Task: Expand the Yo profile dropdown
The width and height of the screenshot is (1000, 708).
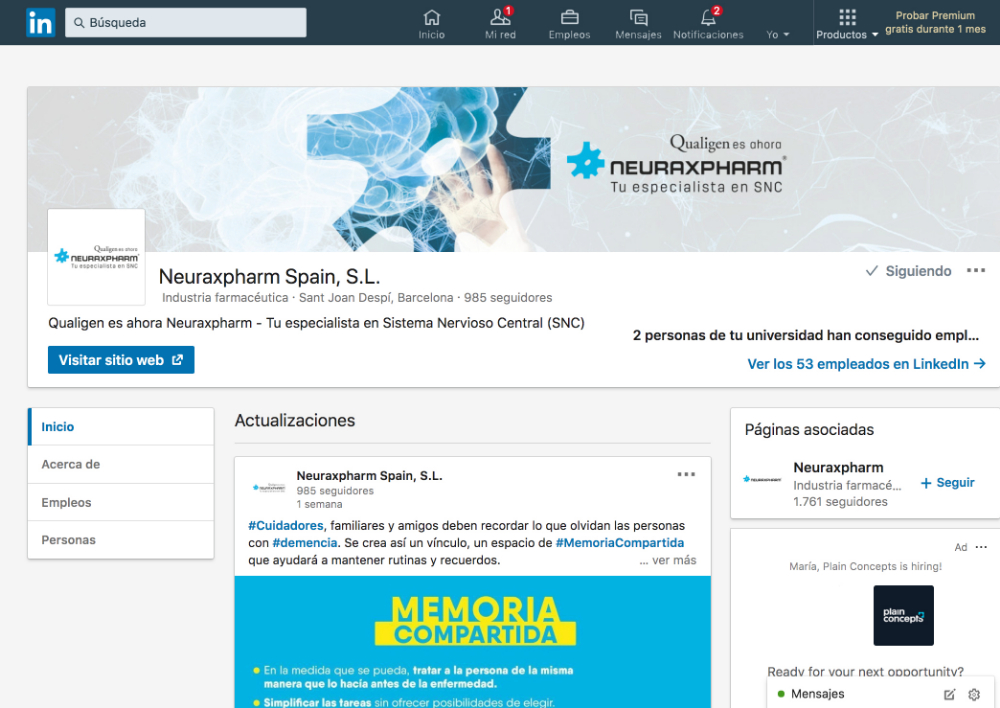Action: pyautogui.click(x=777, y=34)
